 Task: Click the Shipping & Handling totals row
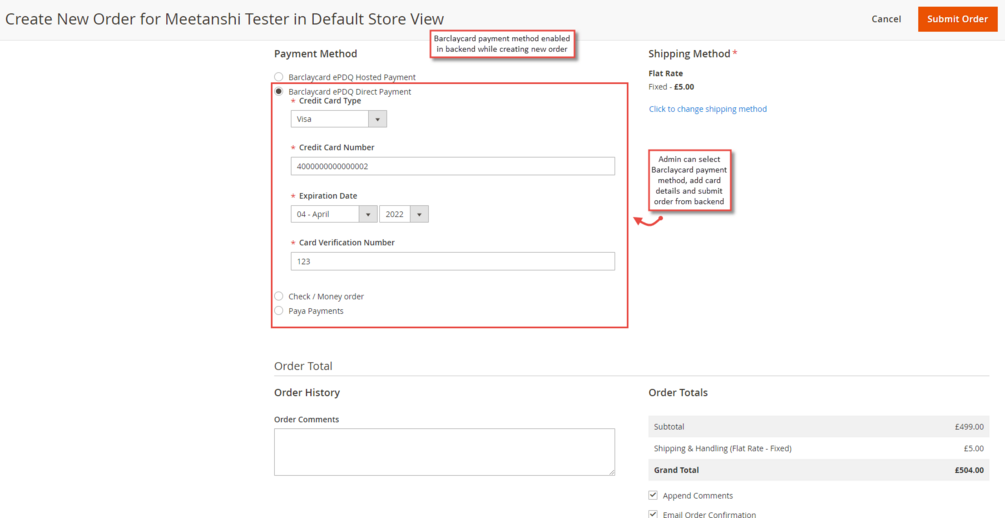[x=818, y=448]
